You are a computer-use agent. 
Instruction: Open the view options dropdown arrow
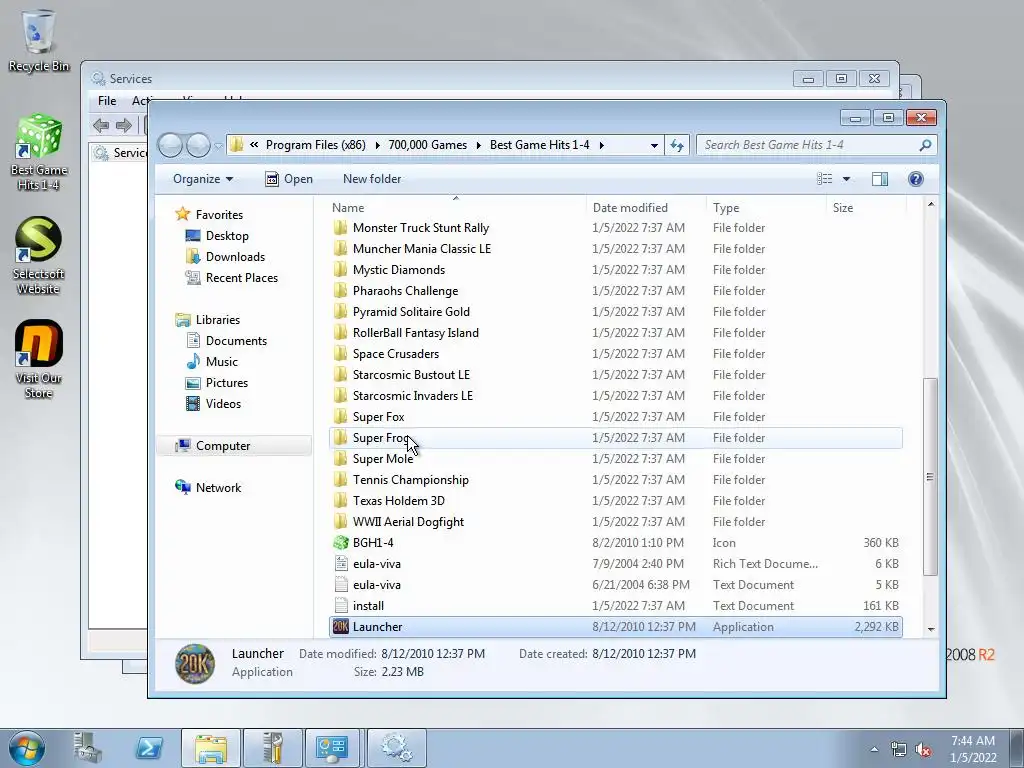tap(846, 179)
